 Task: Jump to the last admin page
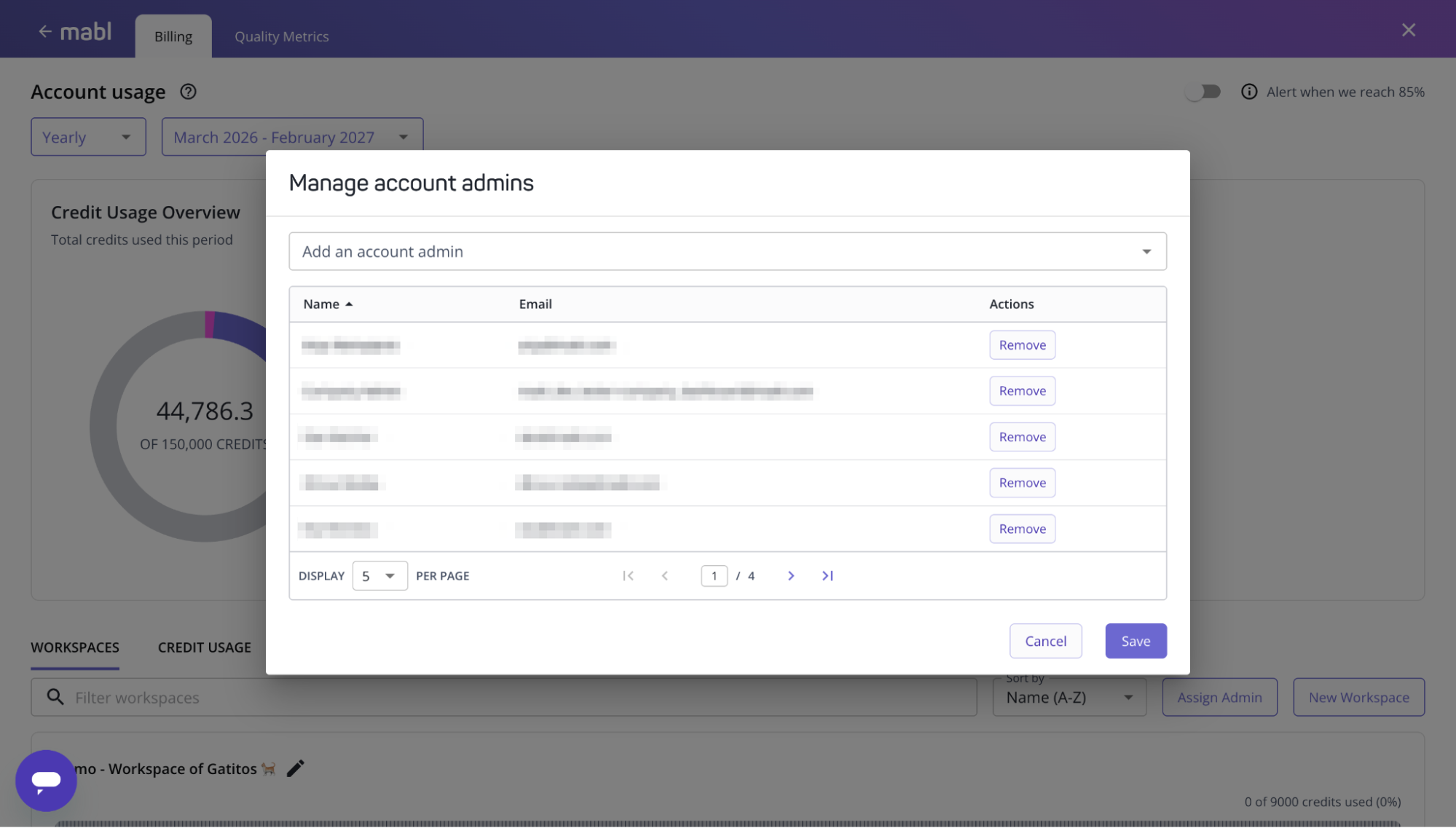pos(827,575)
